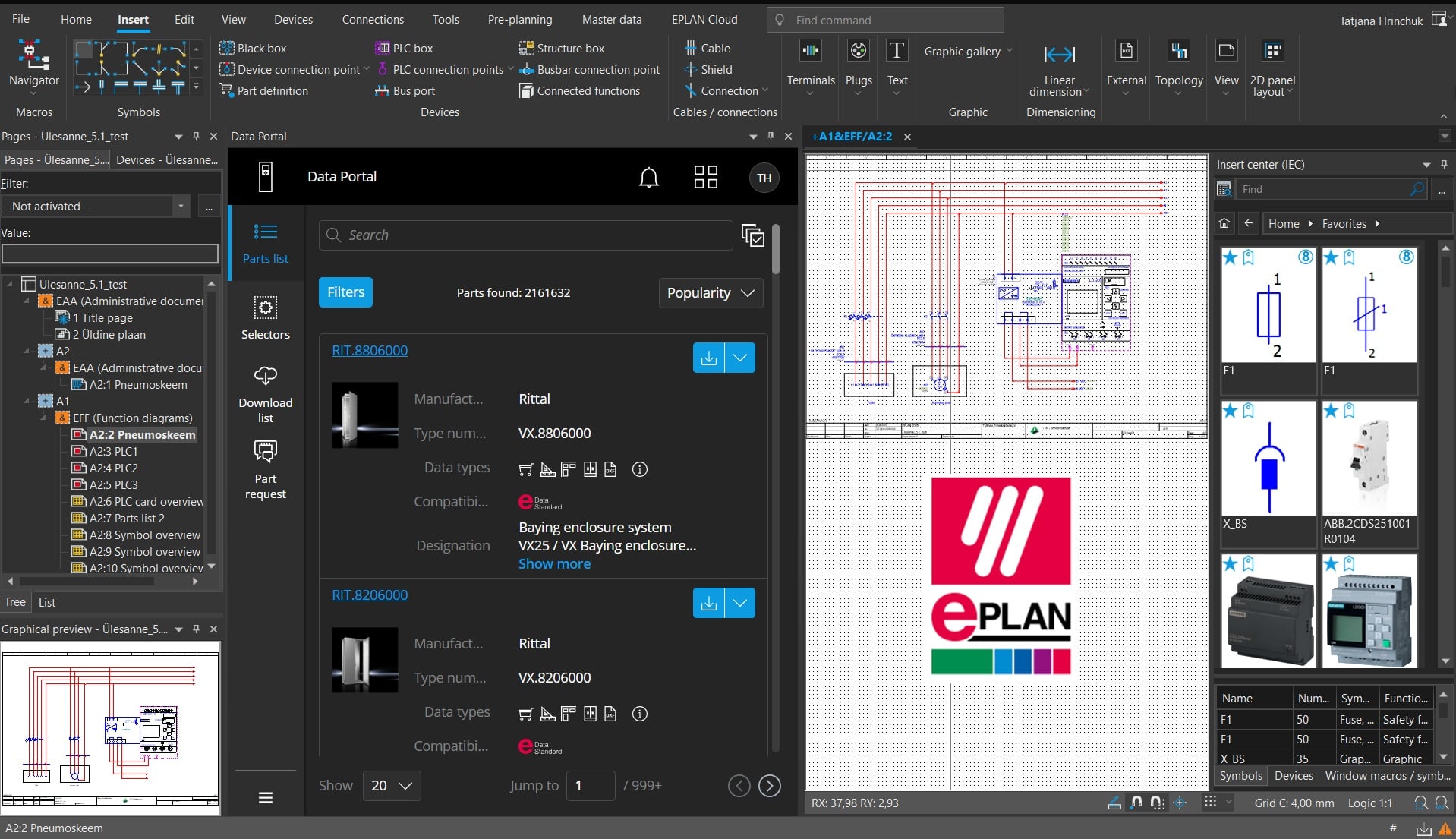
Task: Pin the Pages navigator panel
Action: point(196,136)
